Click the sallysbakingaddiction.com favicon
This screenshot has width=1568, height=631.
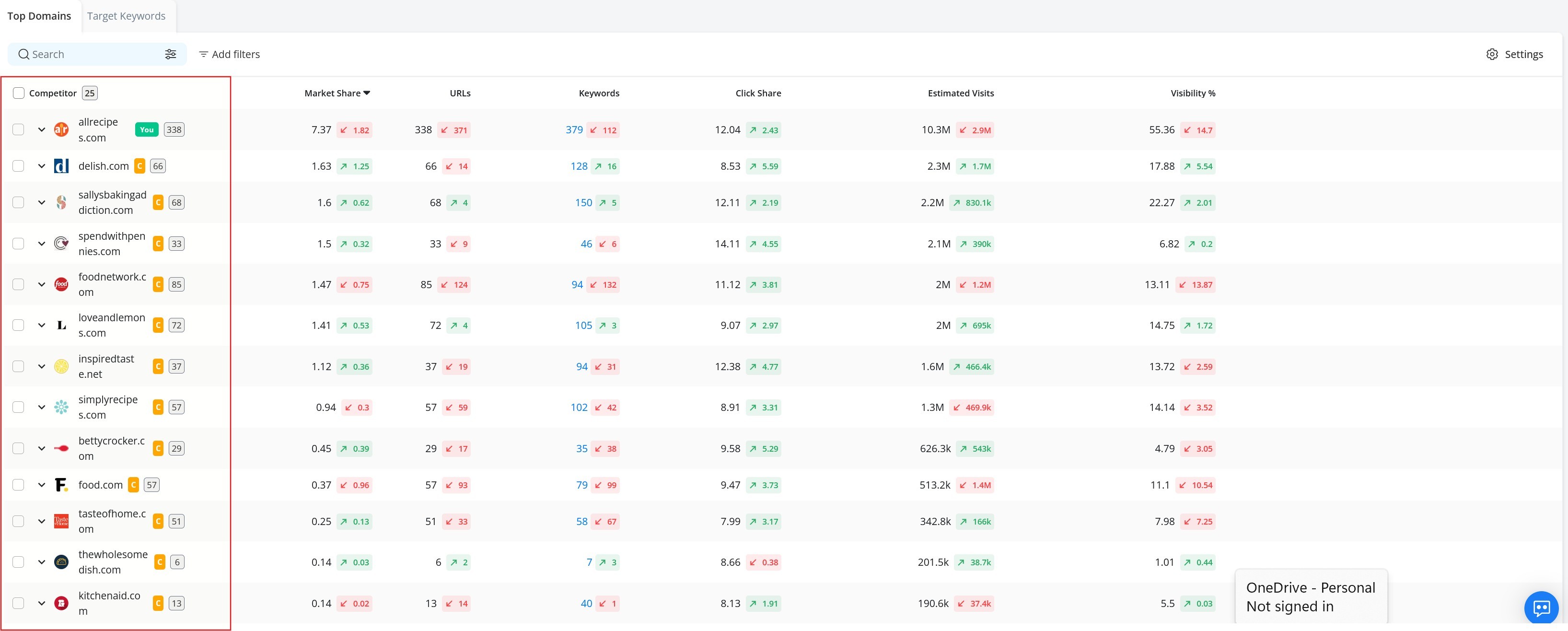[x=61, y=202]
